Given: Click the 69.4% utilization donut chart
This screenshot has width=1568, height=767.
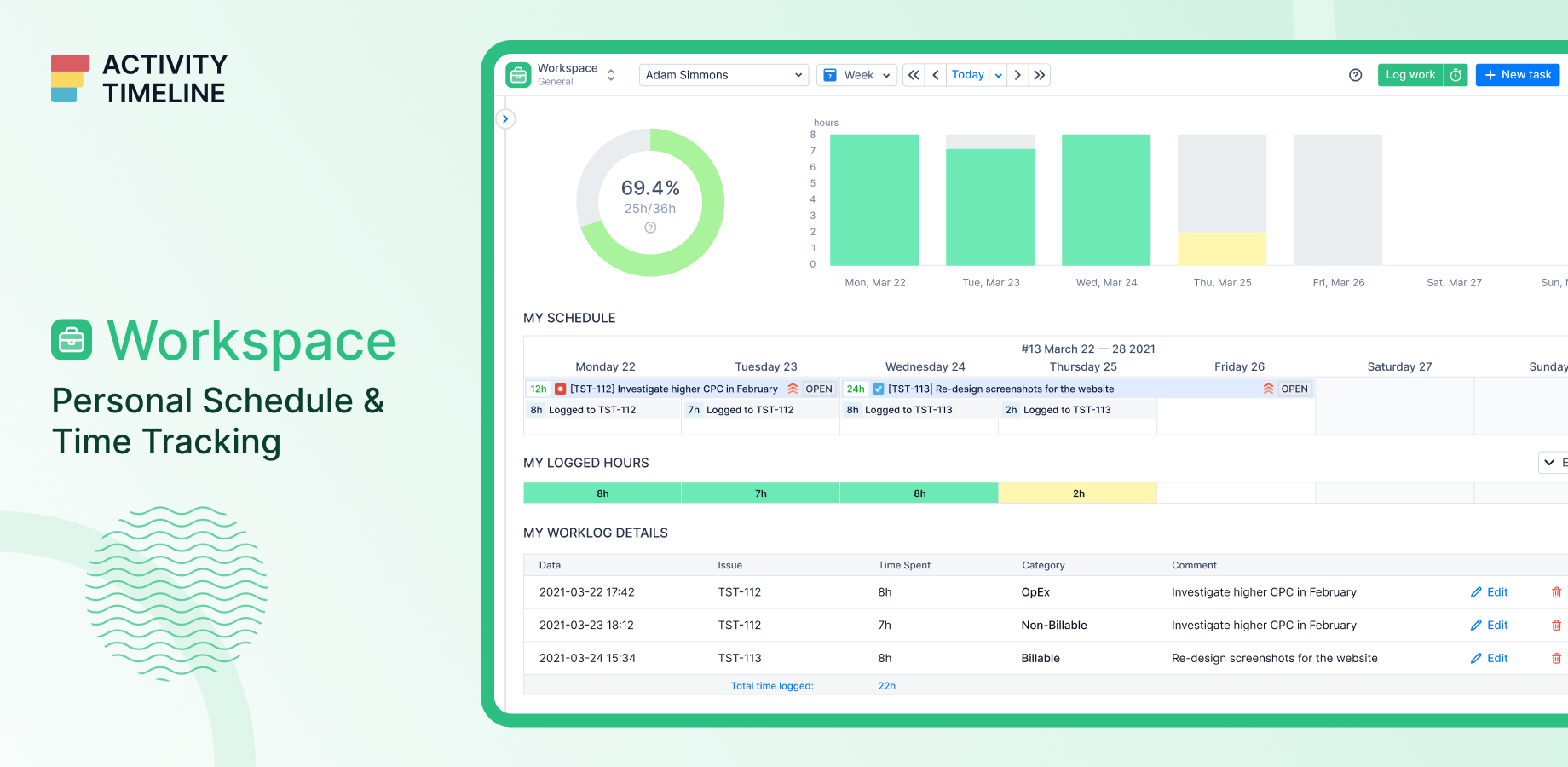Looking at the screenshot, I should click(x=650, y=202).
